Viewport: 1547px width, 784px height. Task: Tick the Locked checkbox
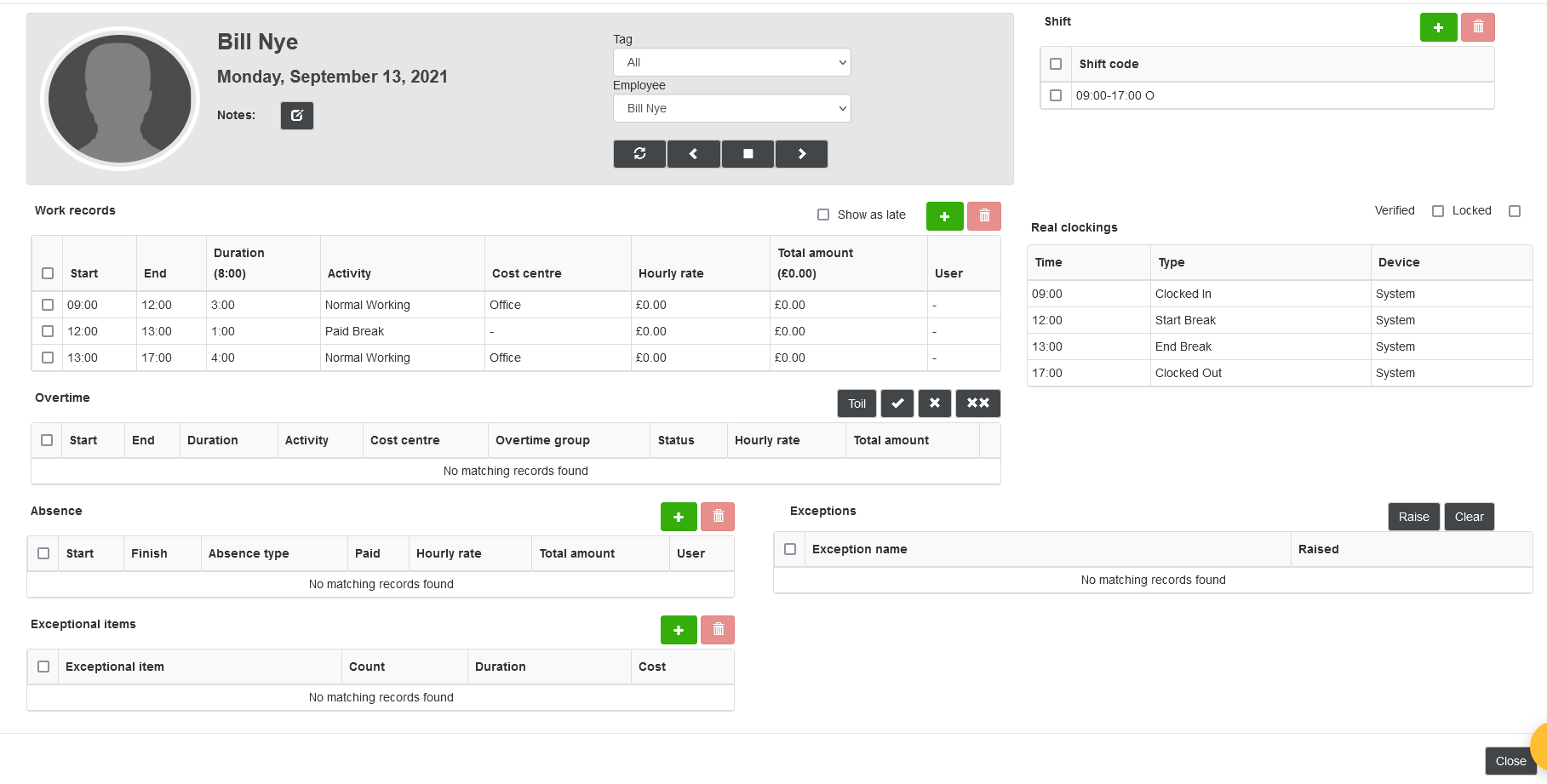pos(1515,211)
